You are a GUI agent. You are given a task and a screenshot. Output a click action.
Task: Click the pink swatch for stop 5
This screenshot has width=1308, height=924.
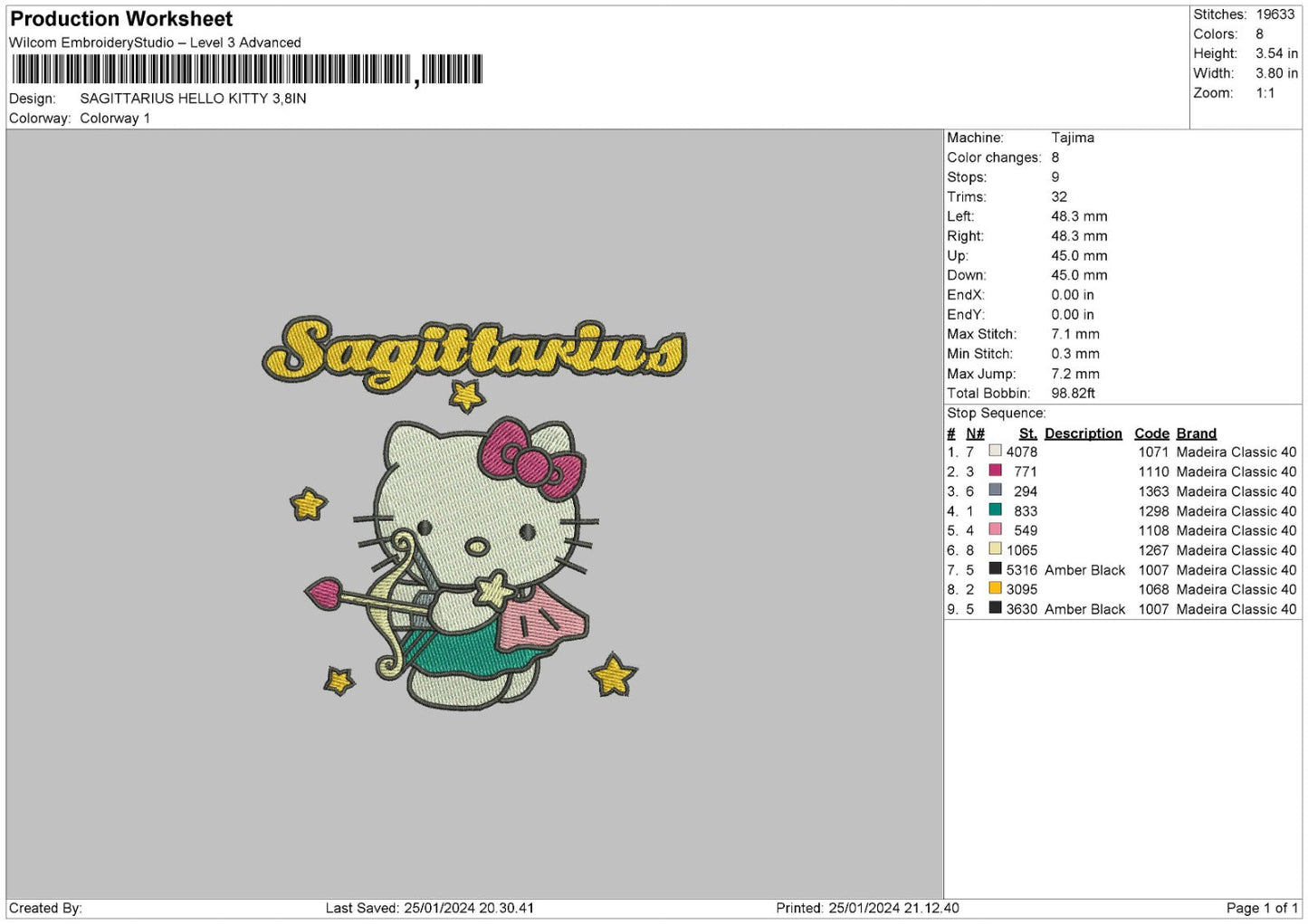(x=995, y=529)
